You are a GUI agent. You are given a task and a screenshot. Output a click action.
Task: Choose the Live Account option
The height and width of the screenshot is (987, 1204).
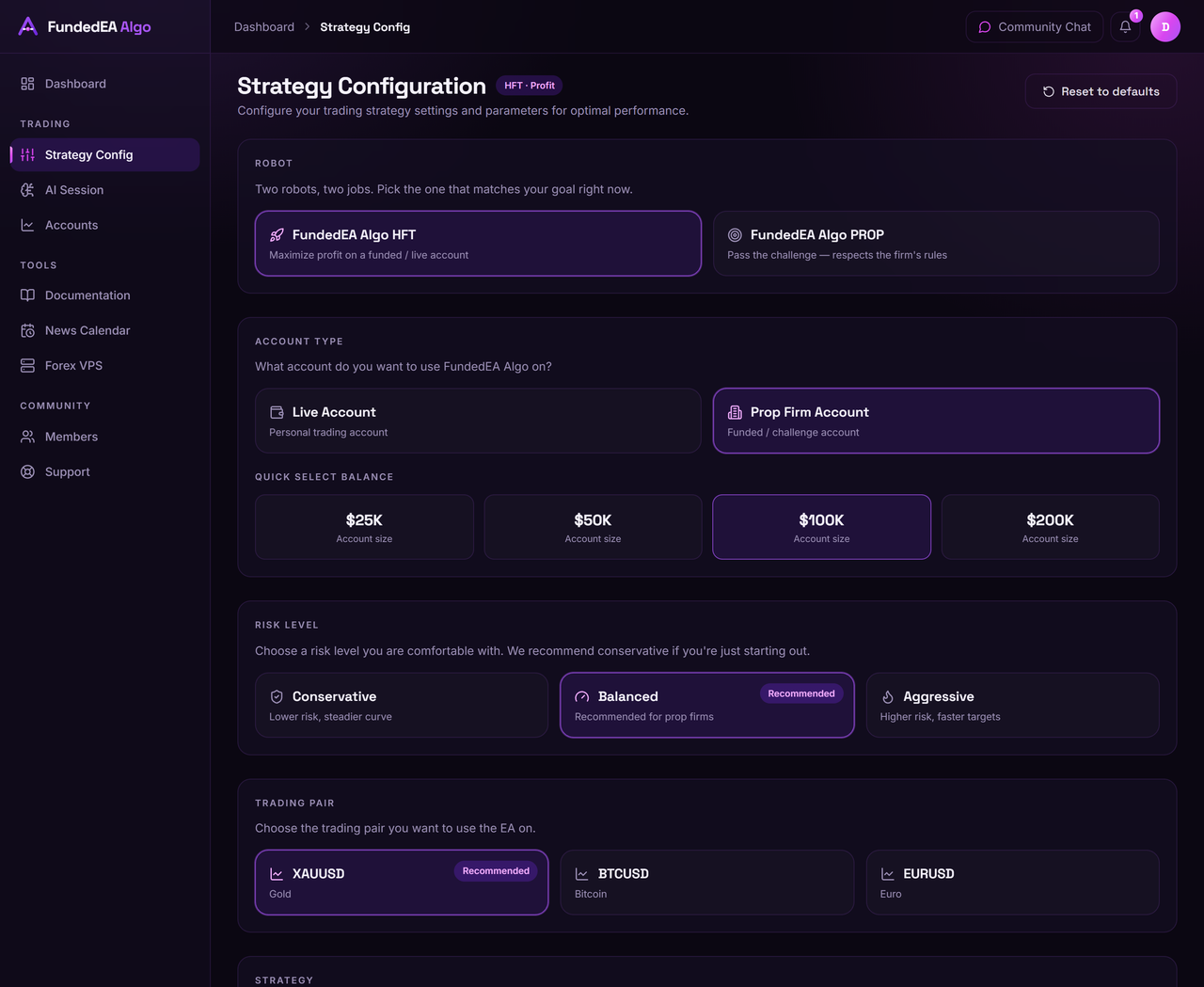(x=478, y=421)
